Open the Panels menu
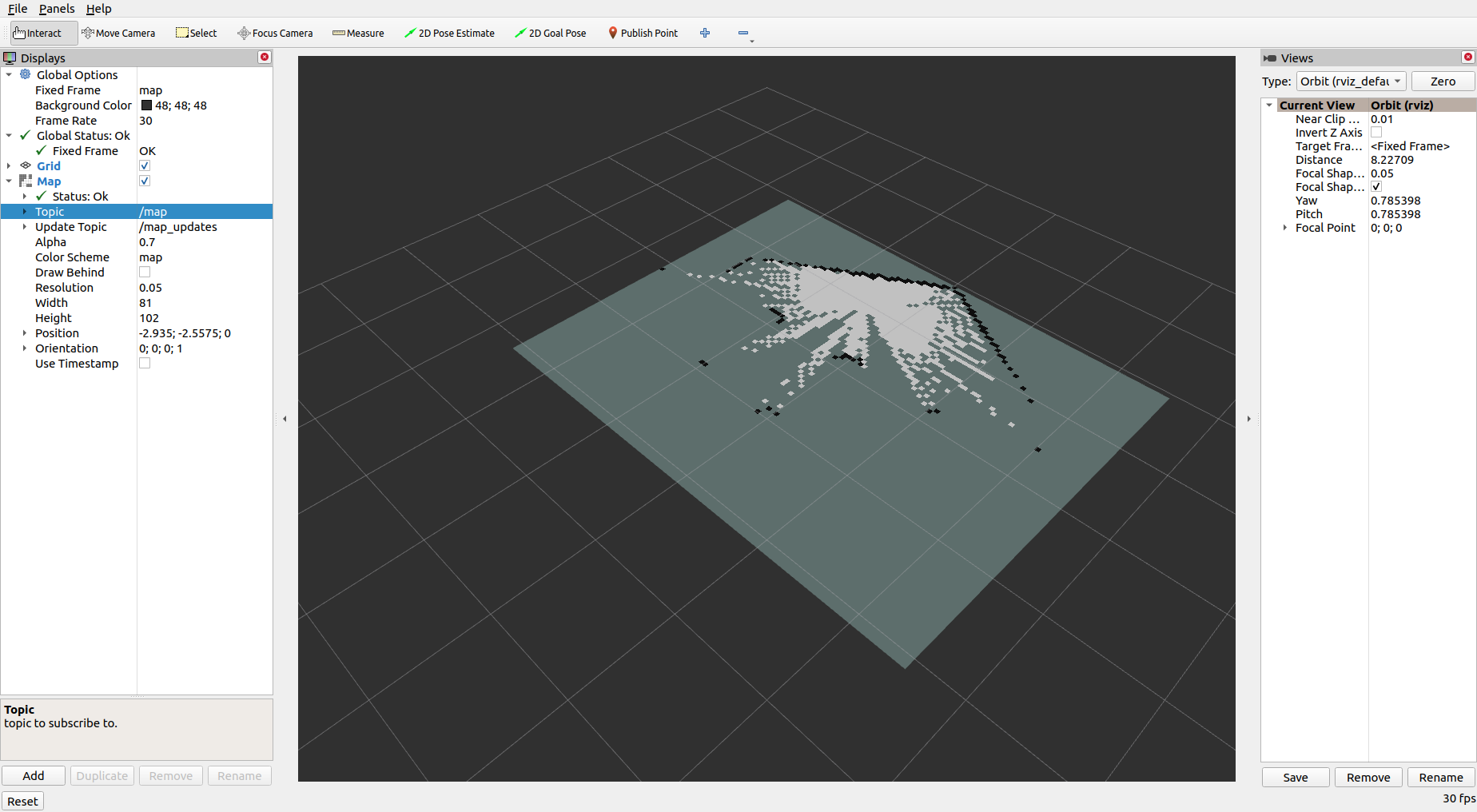This screenshot has width=1477, height=812. [x=57, y=9]
